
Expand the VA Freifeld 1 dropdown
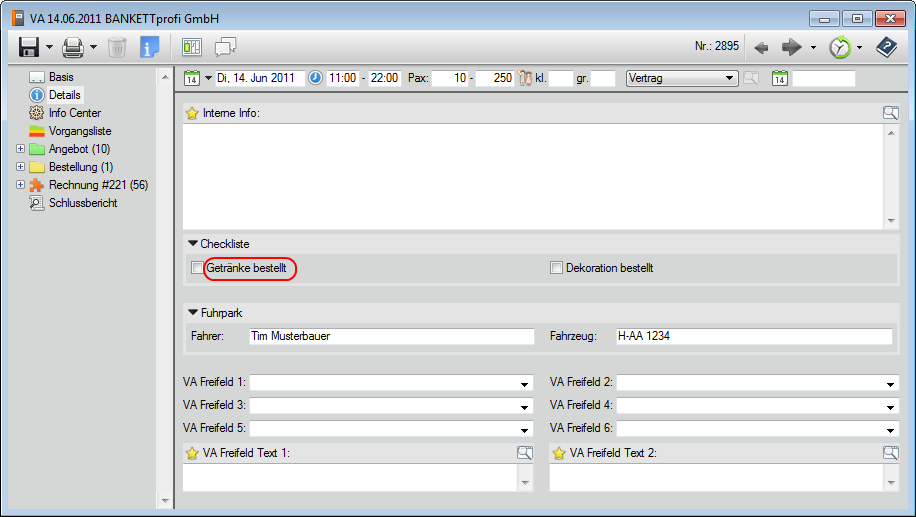tap(525, 383)
